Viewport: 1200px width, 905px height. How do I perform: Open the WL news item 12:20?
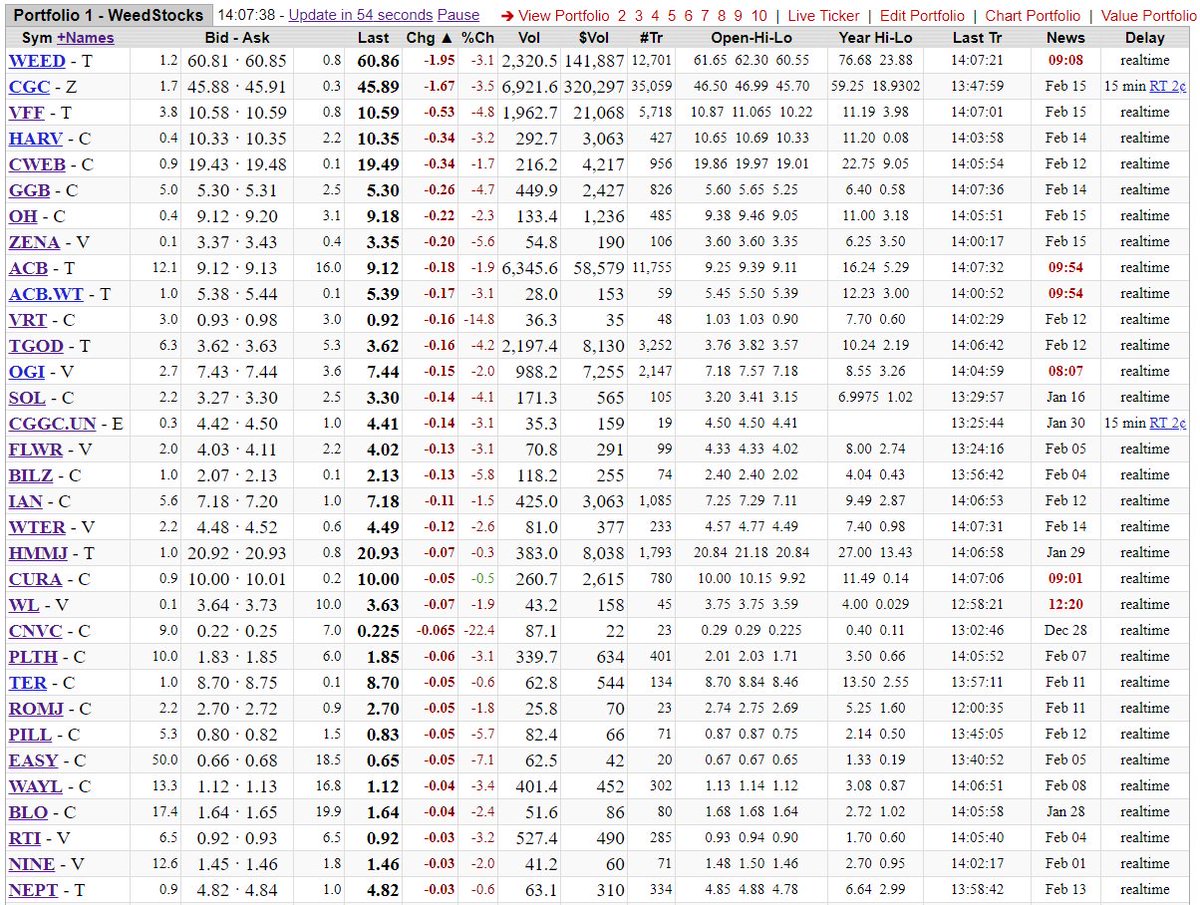click(1065, 605)
